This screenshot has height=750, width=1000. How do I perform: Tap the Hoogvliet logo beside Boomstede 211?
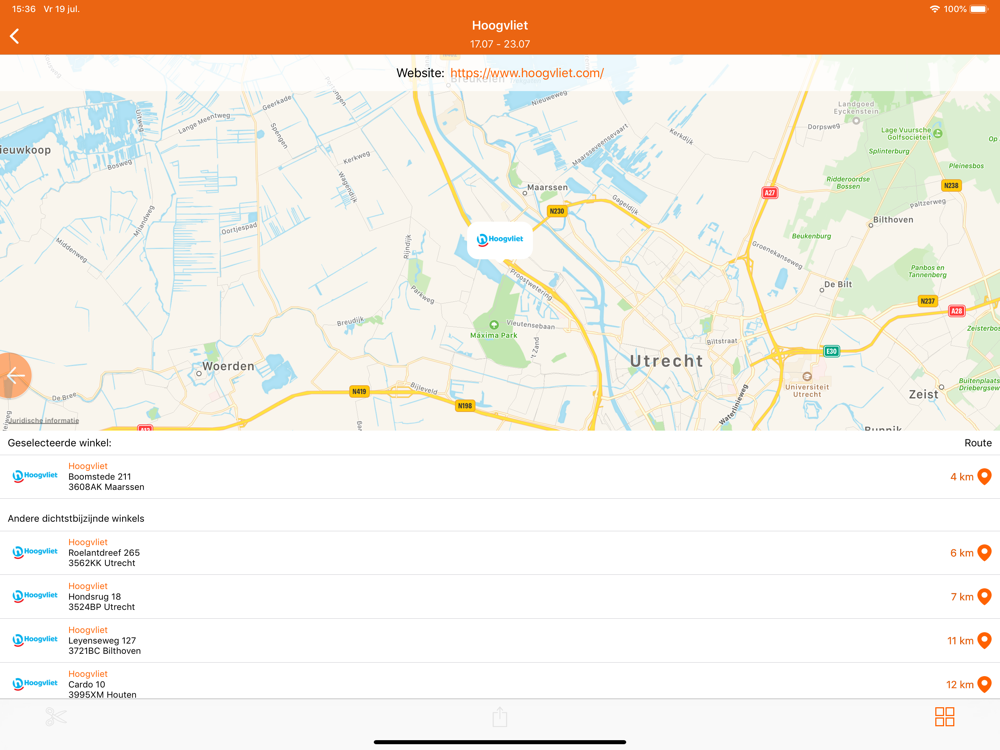(35, 476)
